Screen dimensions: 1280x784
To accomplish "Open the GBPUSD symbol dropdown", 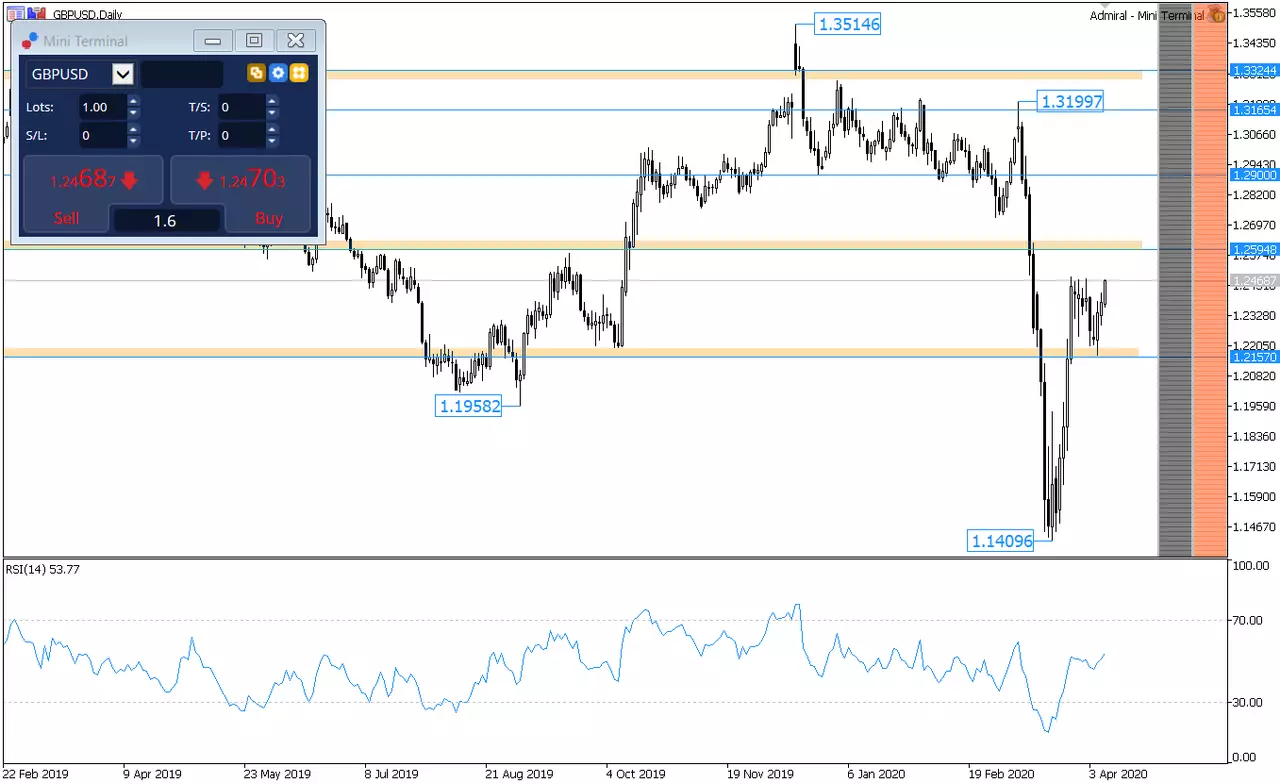I will [x=123, y=74].
